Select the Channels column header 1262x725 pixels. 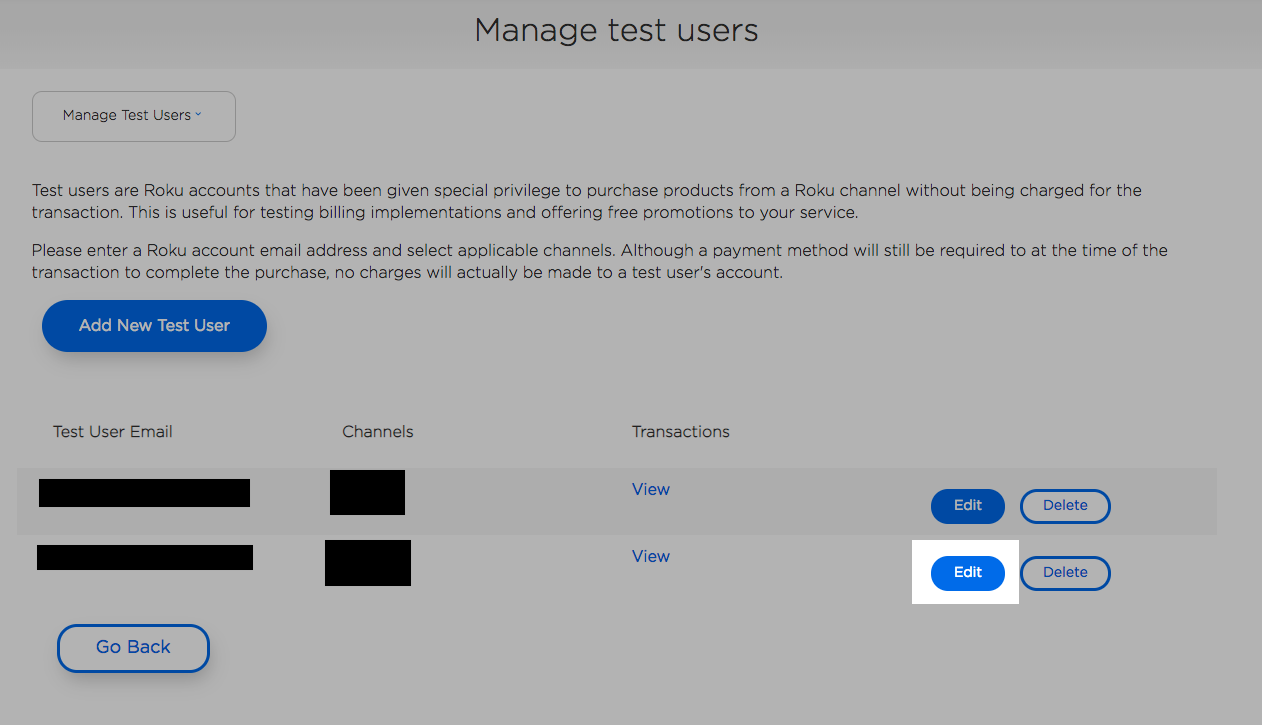pos(378,432)
